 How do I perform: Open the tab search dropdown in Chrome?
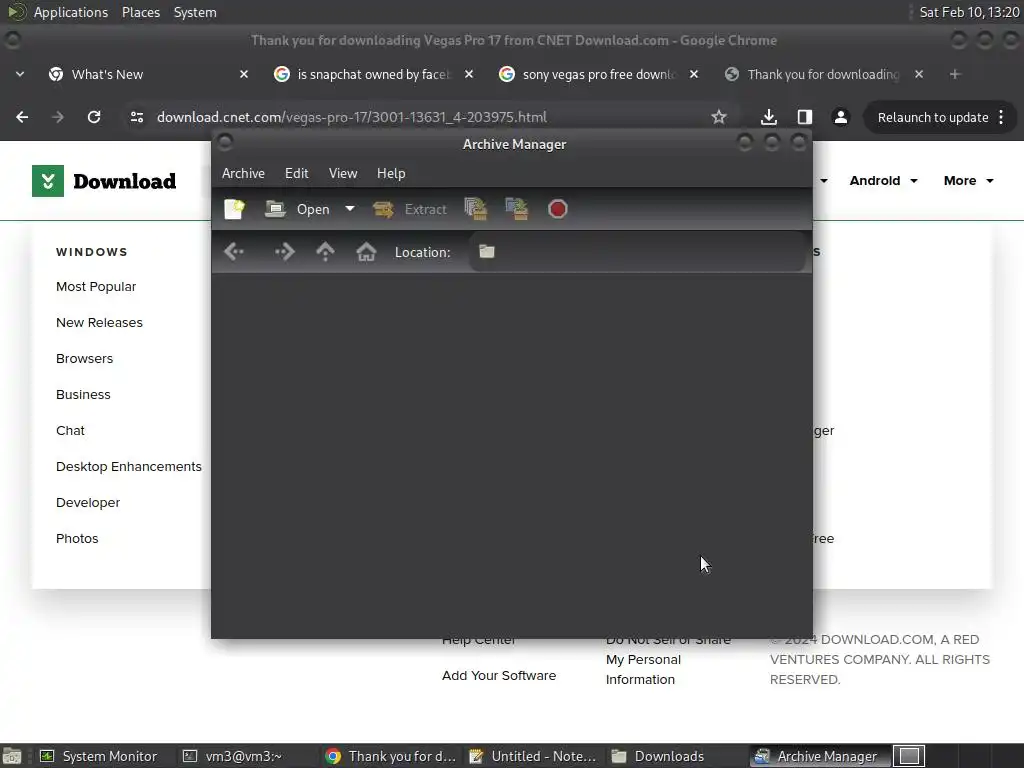[x=20, y=74]
